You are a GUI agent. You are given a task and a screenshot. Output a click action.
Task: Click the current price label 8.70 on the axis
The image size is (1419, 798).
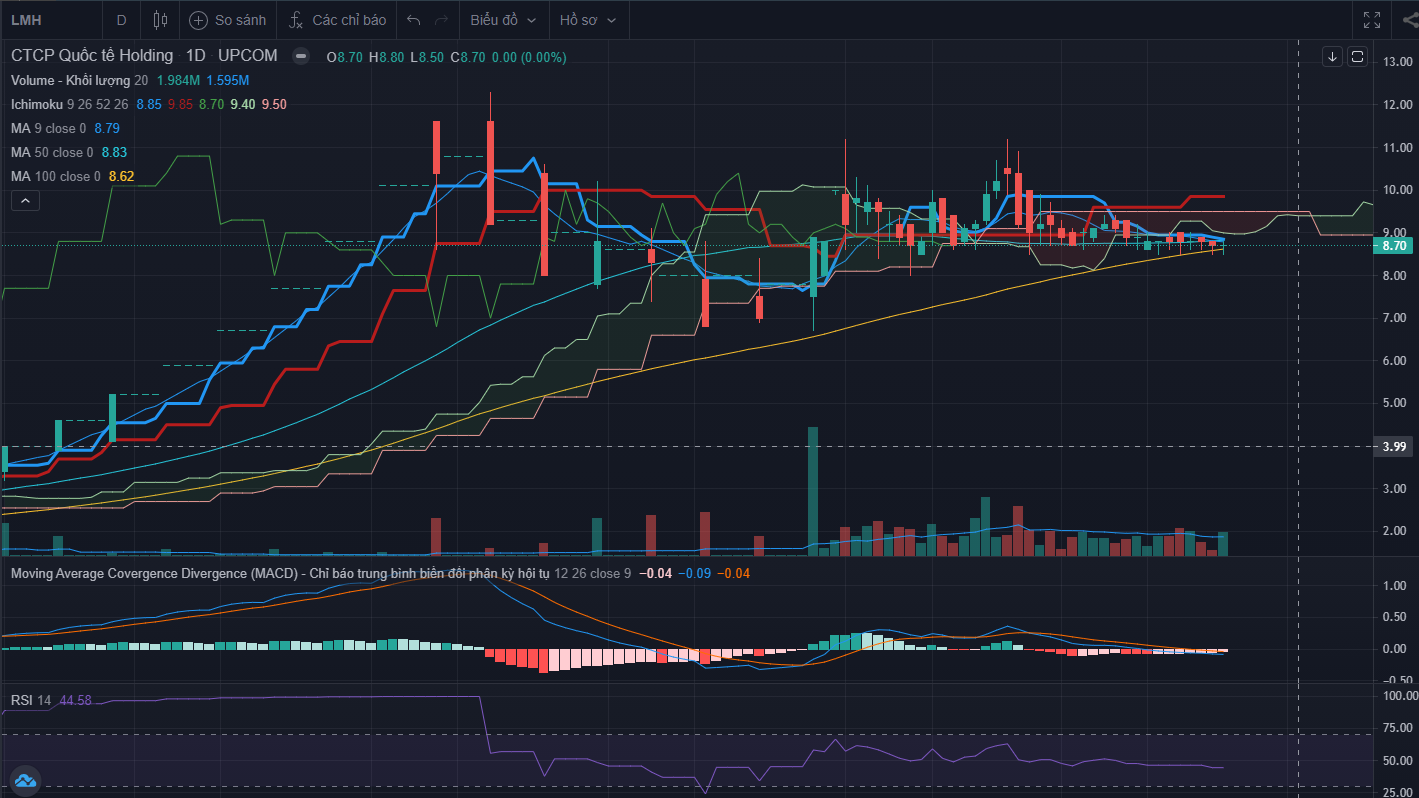click(1395, 245)
